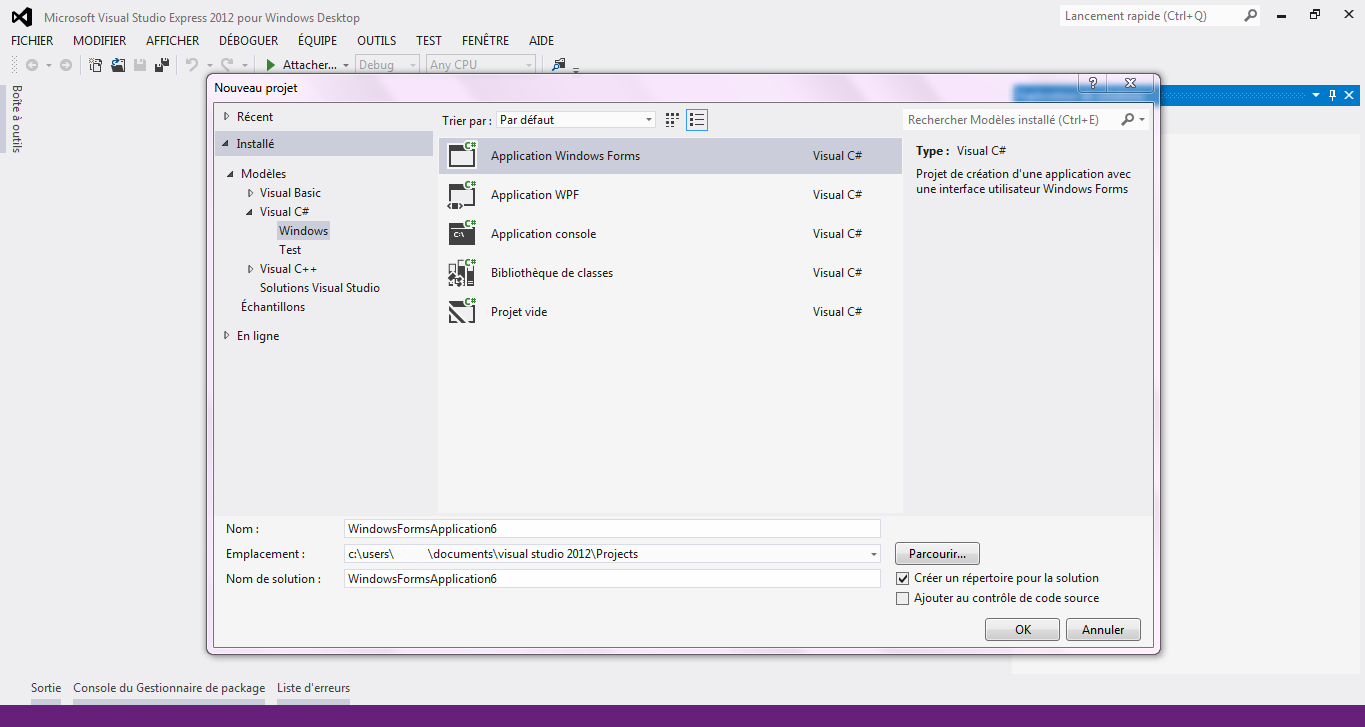Click the Nom project name field

coord(612,529)
